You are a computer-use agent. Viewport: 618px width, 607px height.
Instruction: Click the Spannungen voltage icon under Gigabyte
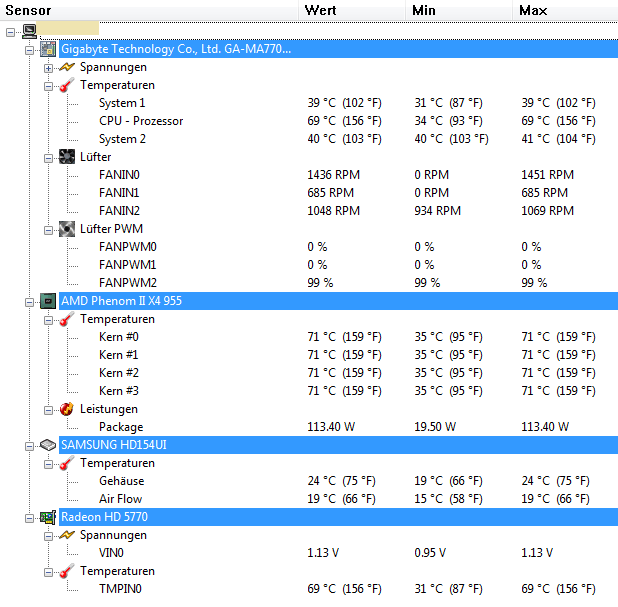[x=67, y=67]
